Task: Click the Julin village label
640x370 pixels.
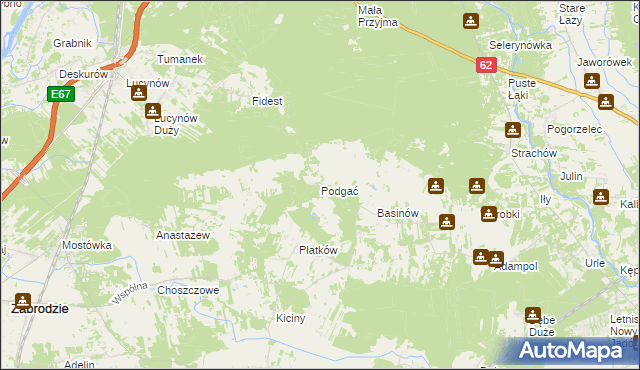Action: (x=571, y=176)
